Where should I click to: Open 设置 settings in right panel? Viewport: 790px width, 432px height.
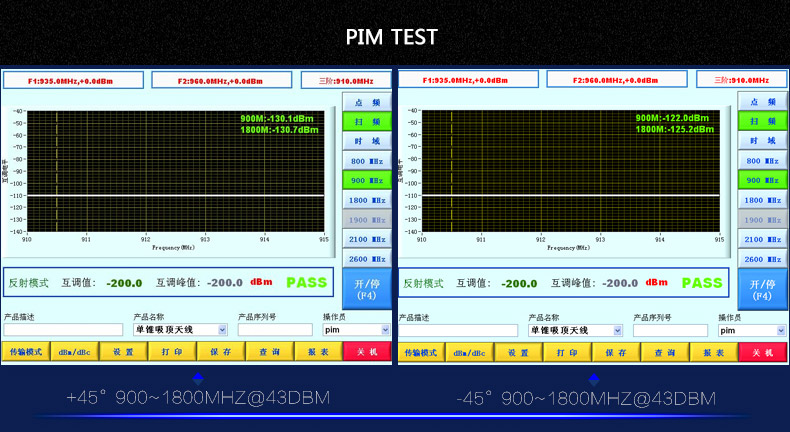tap(518, 353)
